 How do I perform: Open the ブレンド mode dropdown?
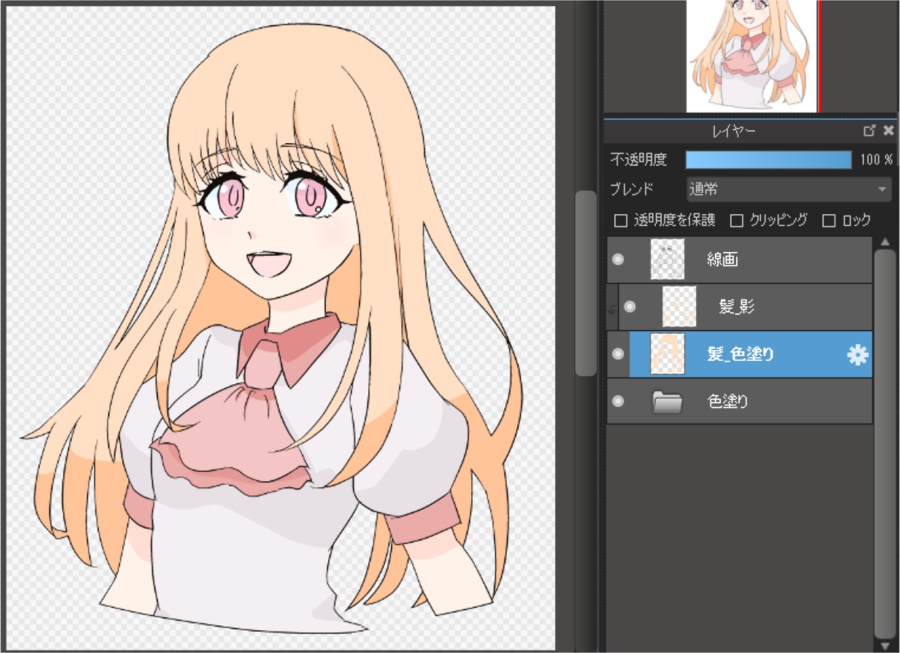pos(788,188)
